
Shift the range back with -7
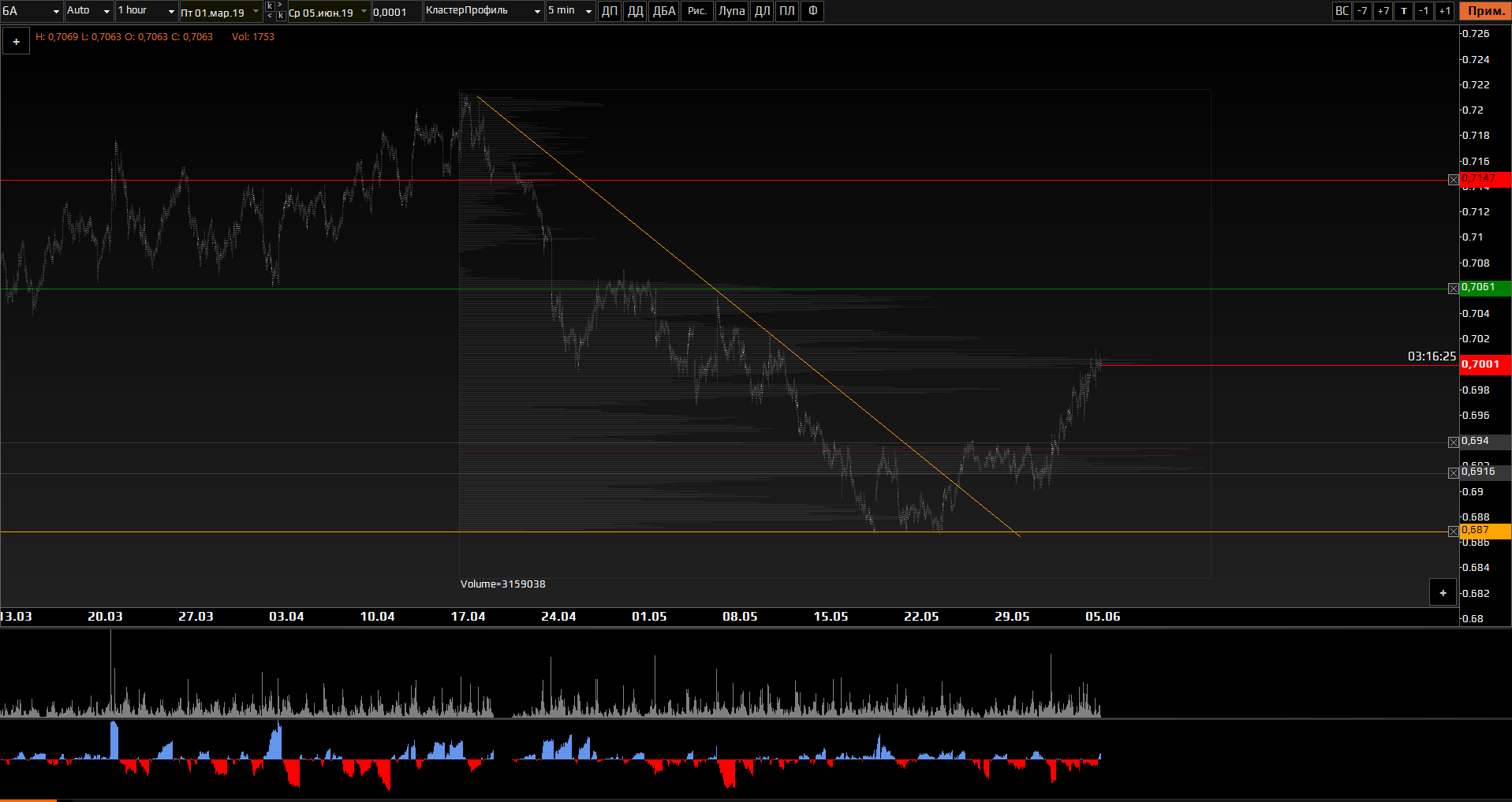[x=1362, y=11]
